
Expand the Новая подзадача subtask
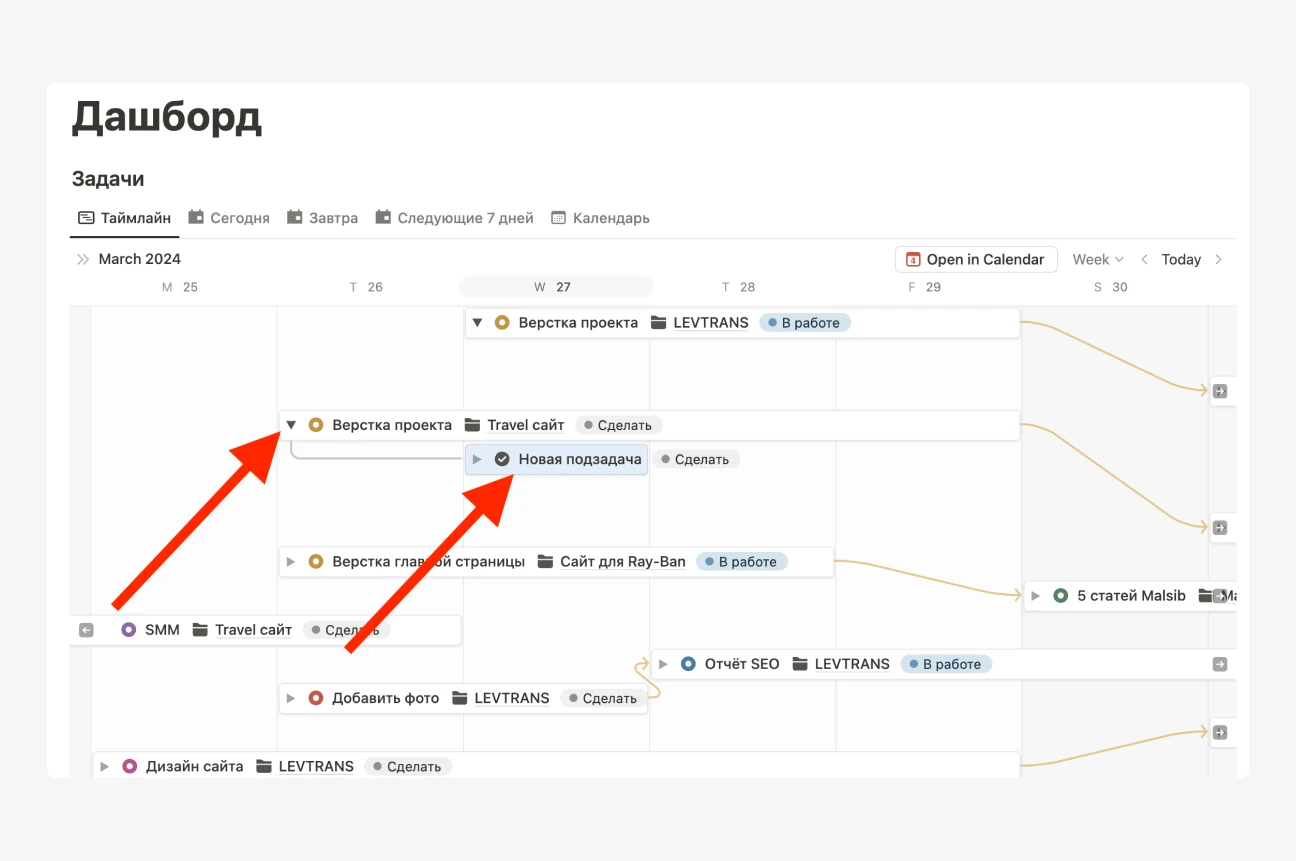[477, 459]
